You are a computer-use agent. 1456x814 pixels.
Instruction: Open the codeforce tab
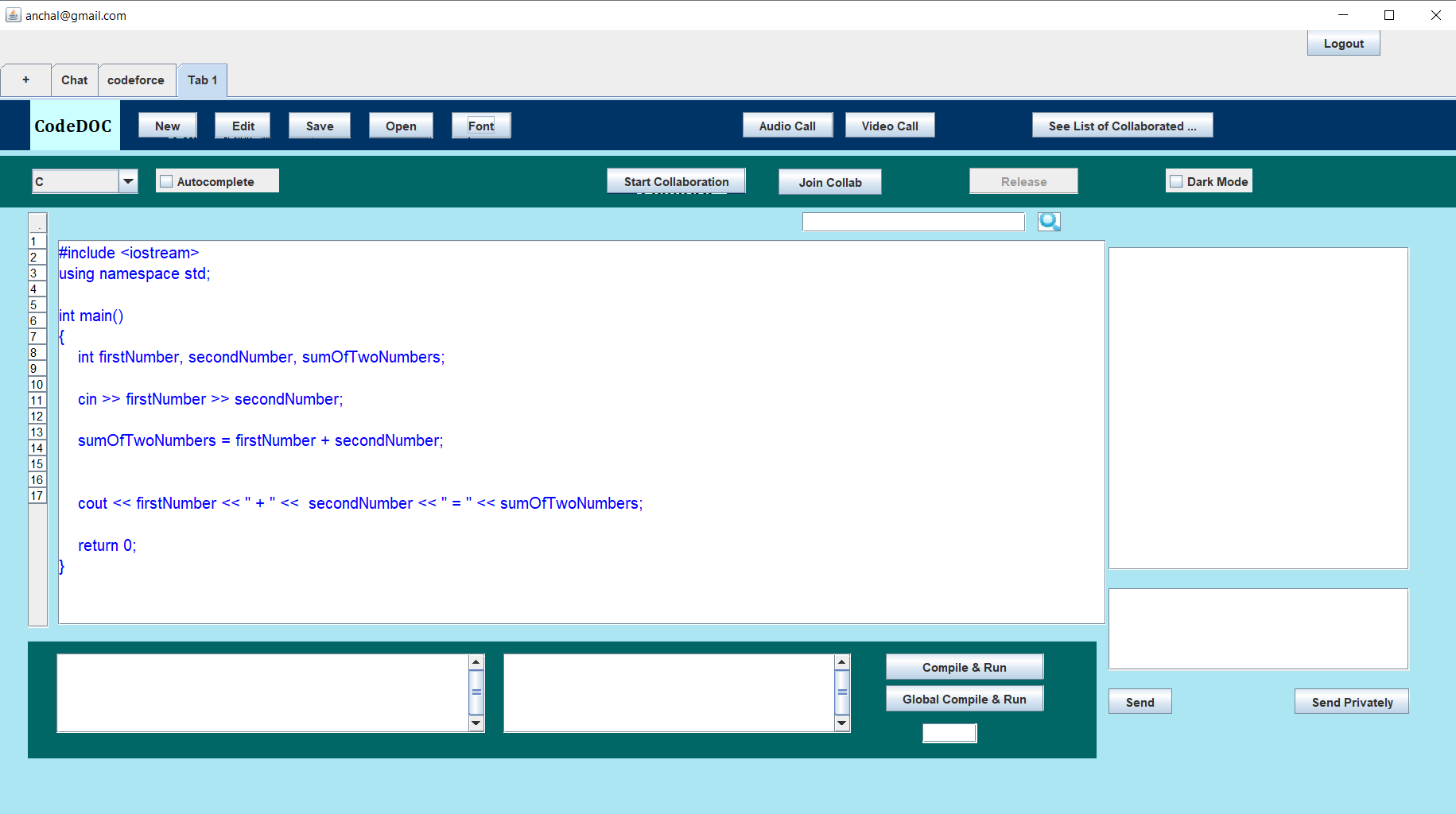[136, 80]
